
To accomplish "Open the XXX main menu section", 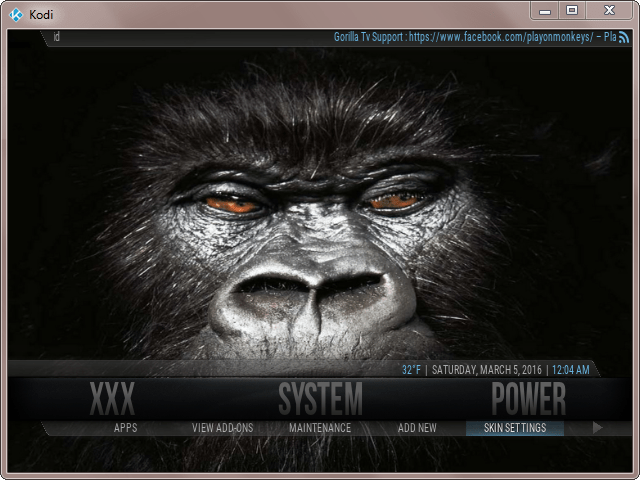I will (112, 399).
